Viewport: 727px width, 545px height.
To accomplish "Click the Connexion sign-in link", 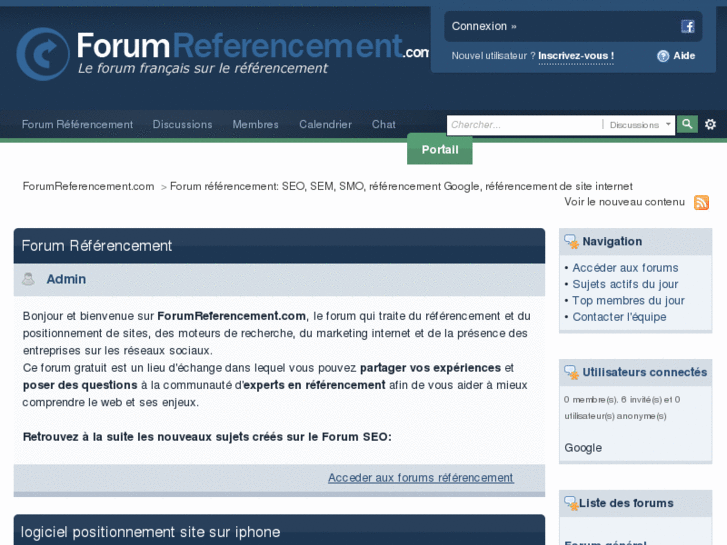I will point(484,26).
